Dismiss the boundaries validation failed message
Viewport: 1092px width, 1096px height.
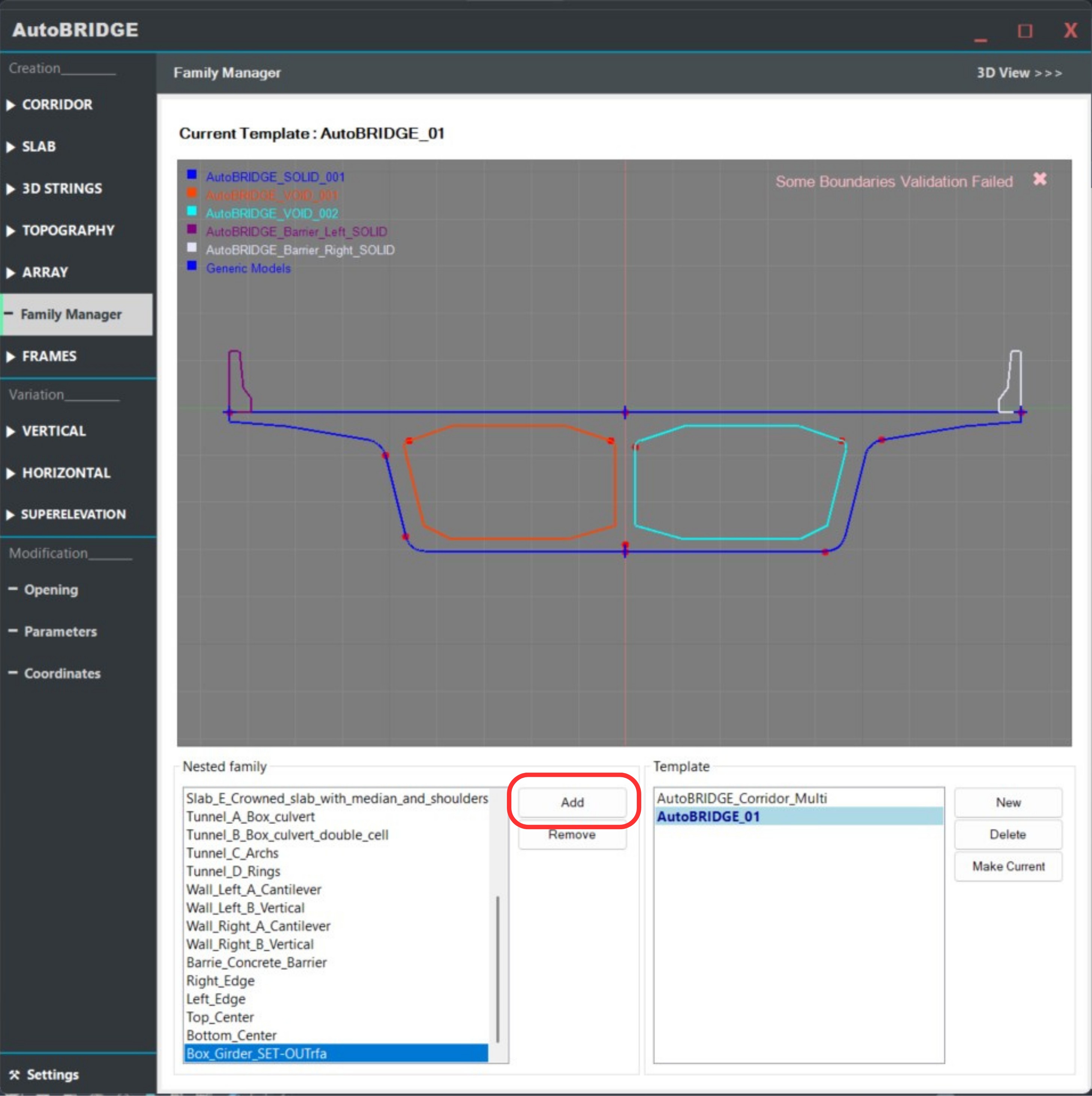coord(1039,179)
